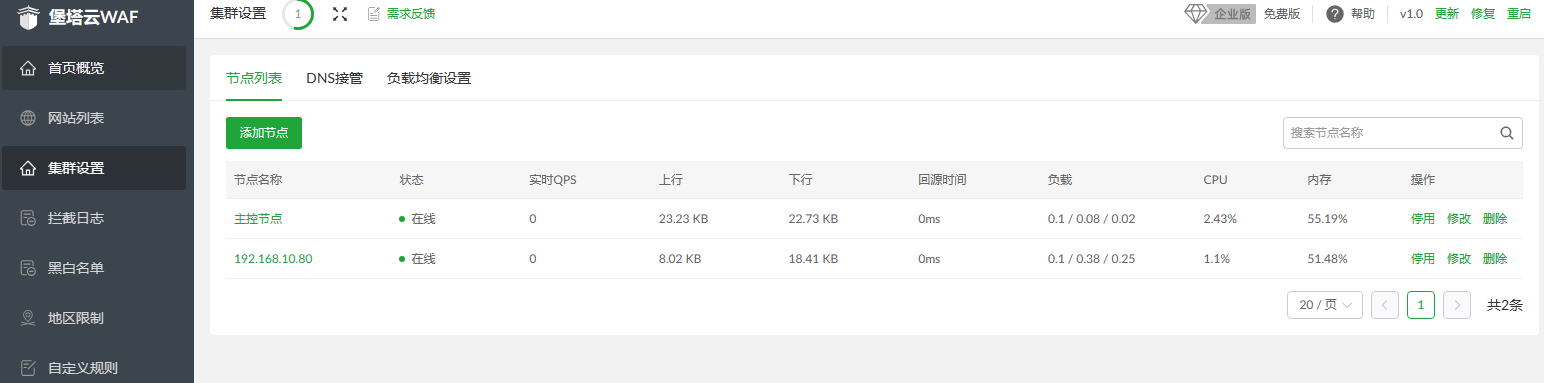This screenshot has width=1544, height=383.
Task: Go to previous page arrow
Action: [1385, 305]
